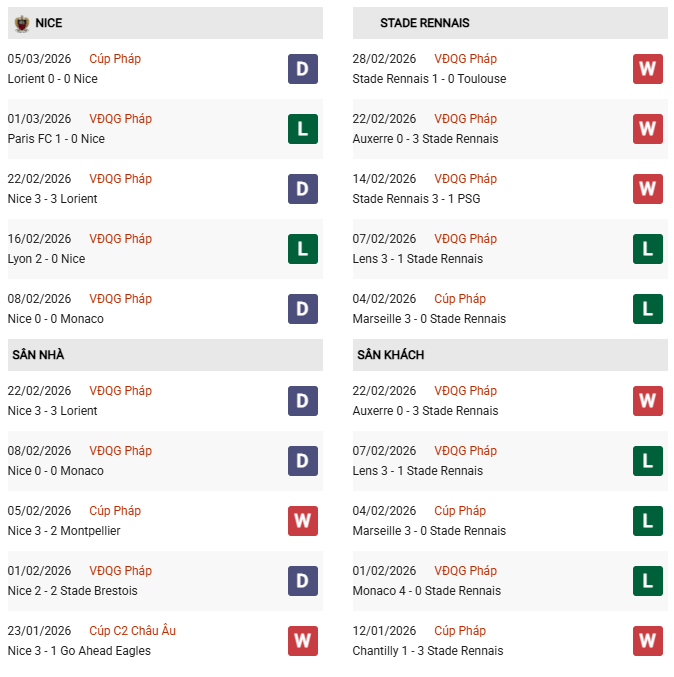The height and width of the screenshot is (677, 674).
Task: Click the win badge for Stade Rennais 3 - 1 PSG
Action: pos(648,189)
